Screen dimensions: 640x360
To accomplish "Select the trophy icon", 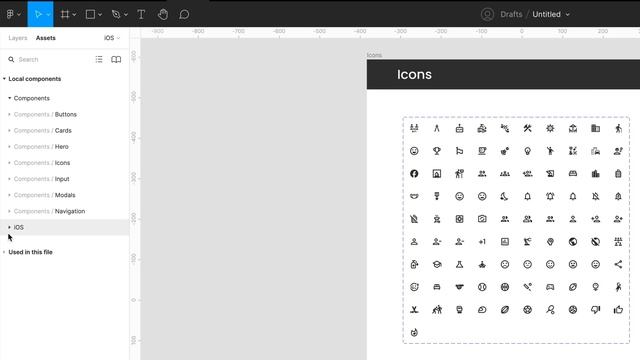I will [437, 151].
